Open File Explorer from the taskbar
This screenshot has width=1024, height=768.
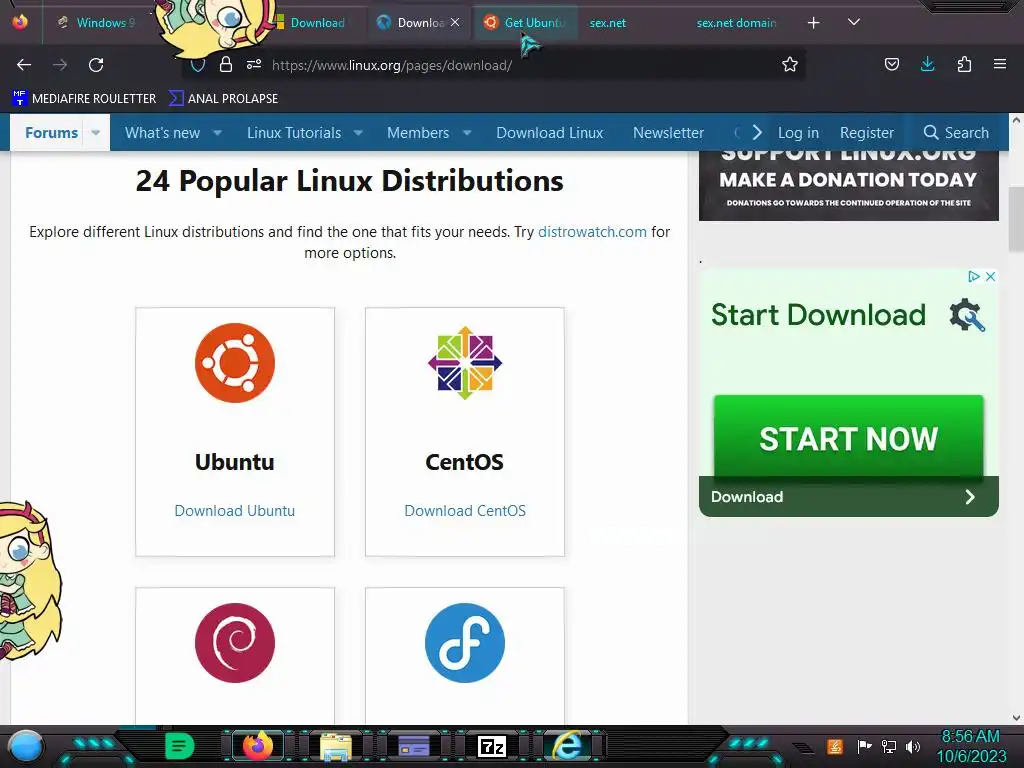(336, 747)
